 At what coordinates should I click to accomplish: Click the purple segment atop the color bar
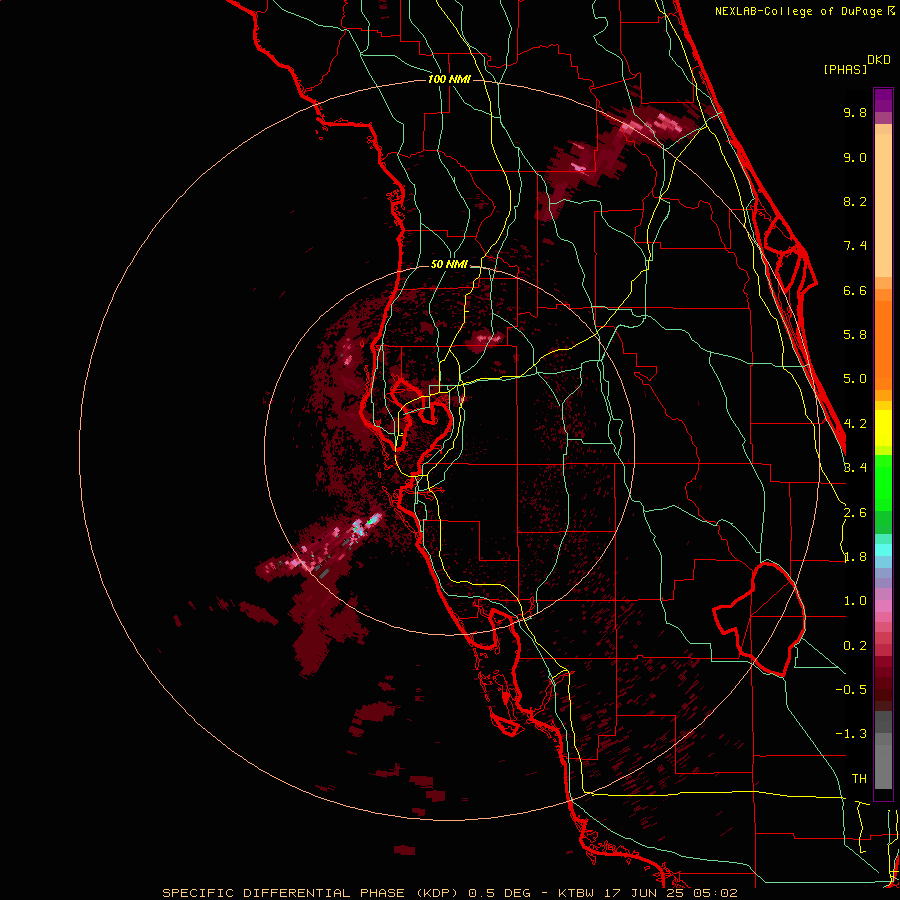[883, 100]
